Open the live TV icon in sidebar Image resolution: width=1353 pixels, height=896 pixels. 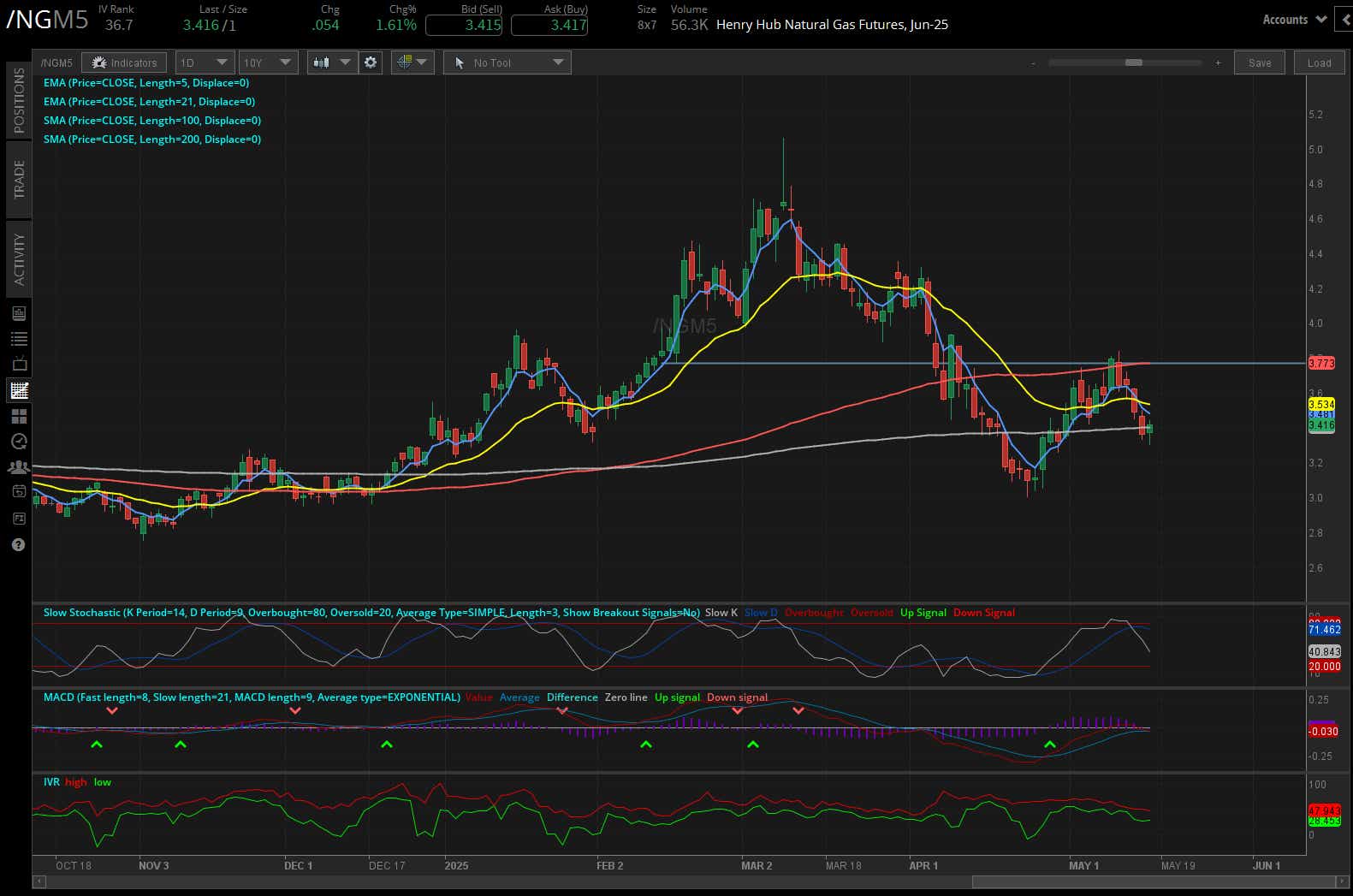(19, 365)
